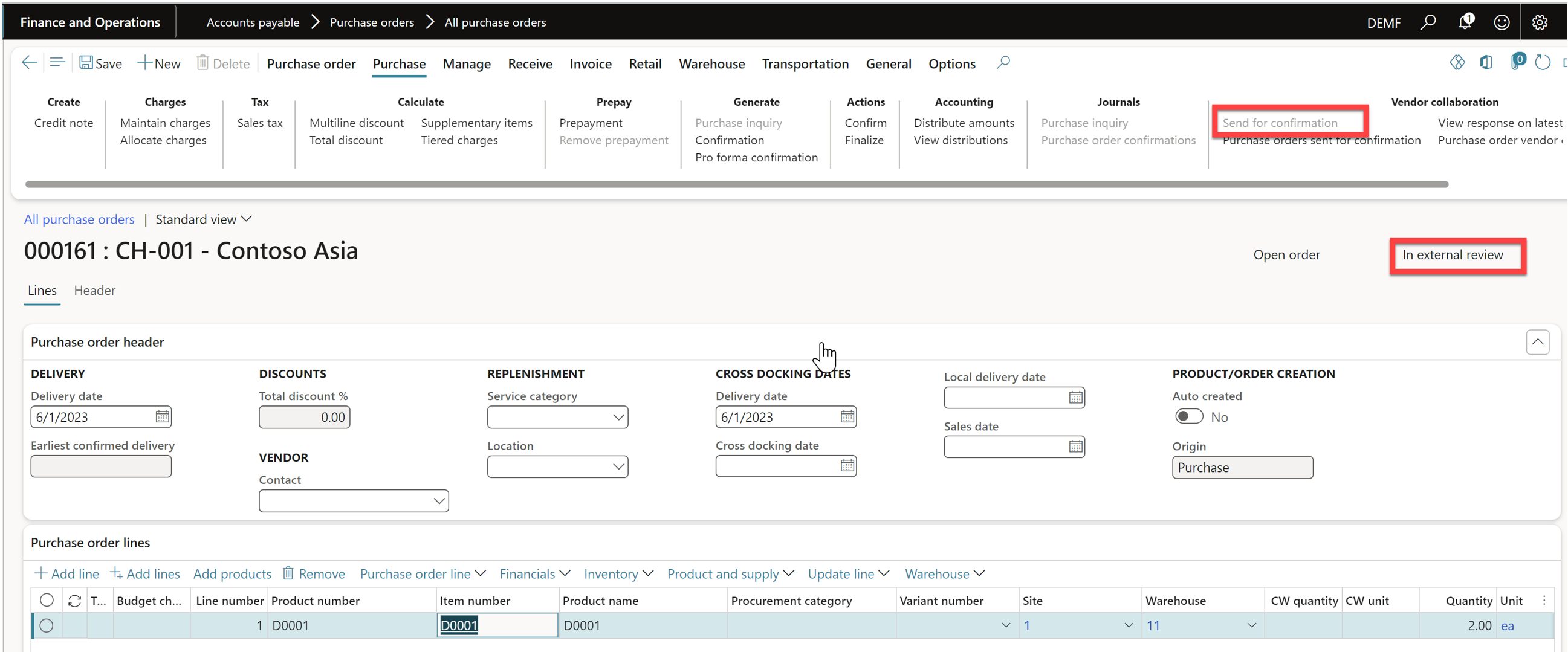Expand Purchase order line menu
The height and width of the screenshot is (652, 1568).
coord(423,573)
